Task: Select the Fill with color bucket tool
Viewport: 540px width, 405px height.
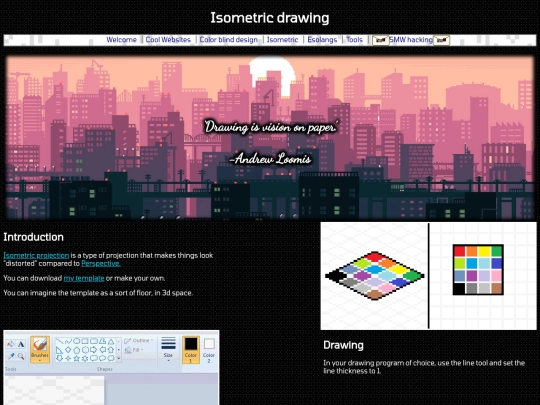Action: pos(11,344)
